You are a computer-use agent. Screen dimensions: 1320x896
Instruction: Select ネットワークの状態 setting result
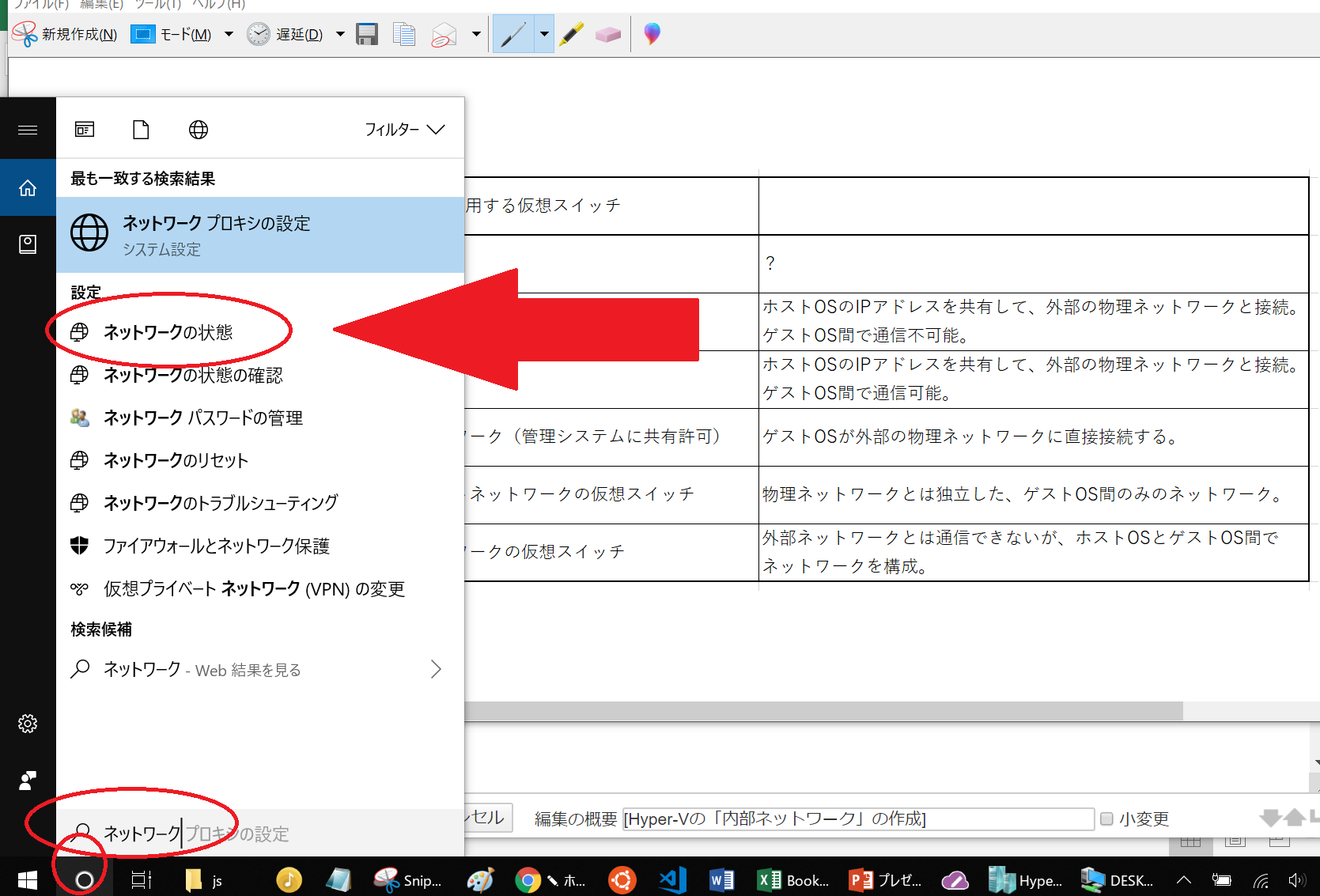(x=168, y=332)
